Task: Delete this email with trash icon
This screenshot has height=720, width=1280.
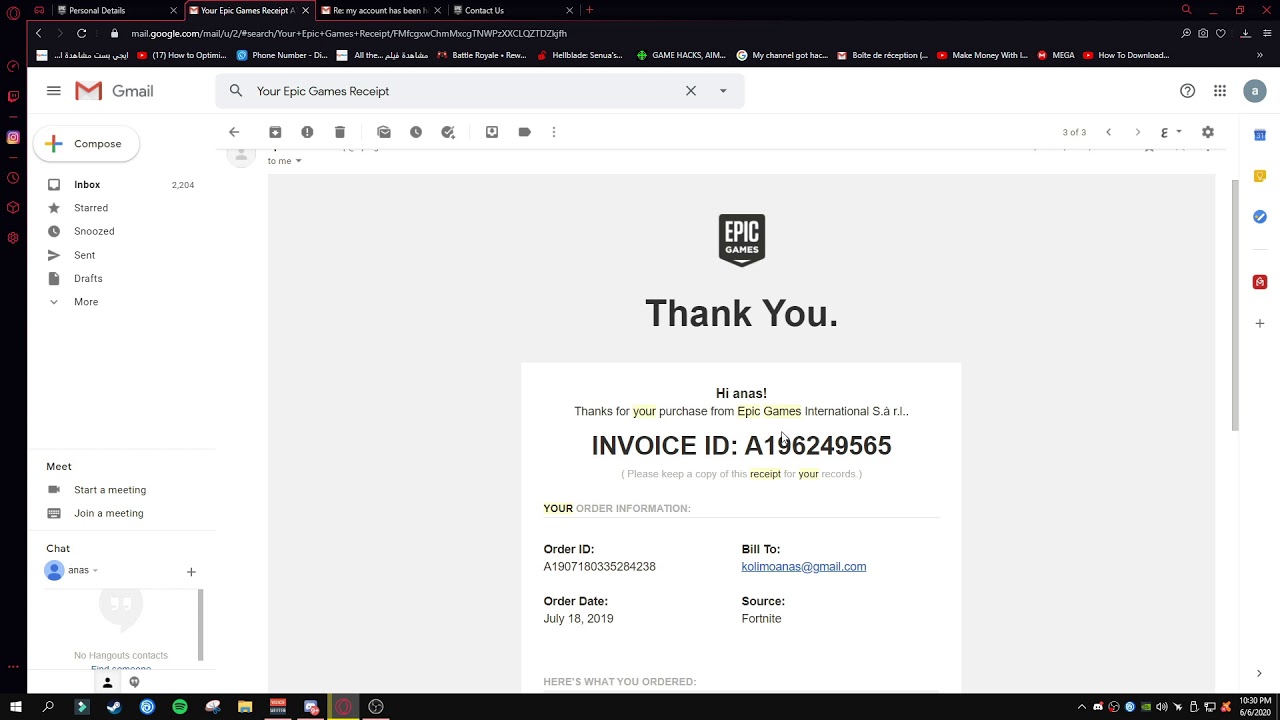Action: (340, 132)
